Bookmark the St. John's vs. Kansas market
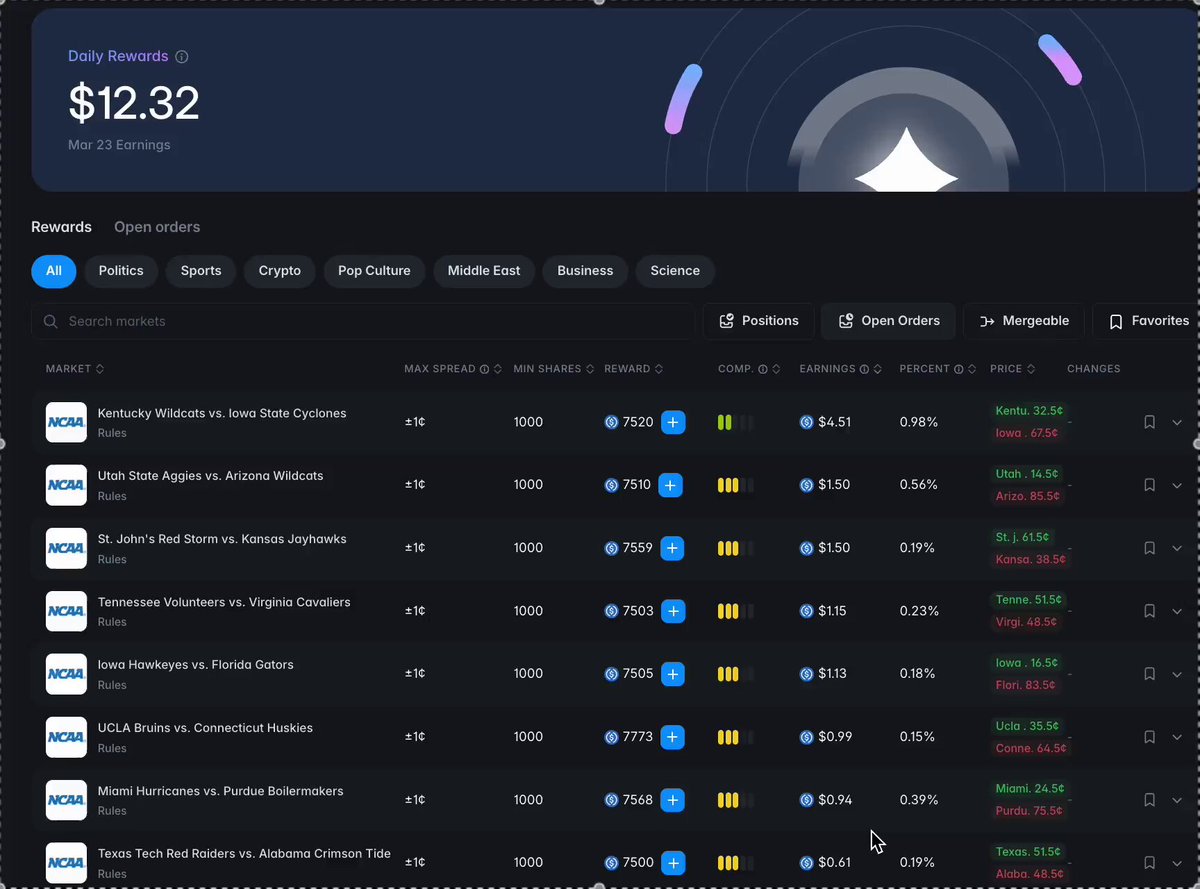The width and height of the screenshot is (1200, 889). 1150,548
